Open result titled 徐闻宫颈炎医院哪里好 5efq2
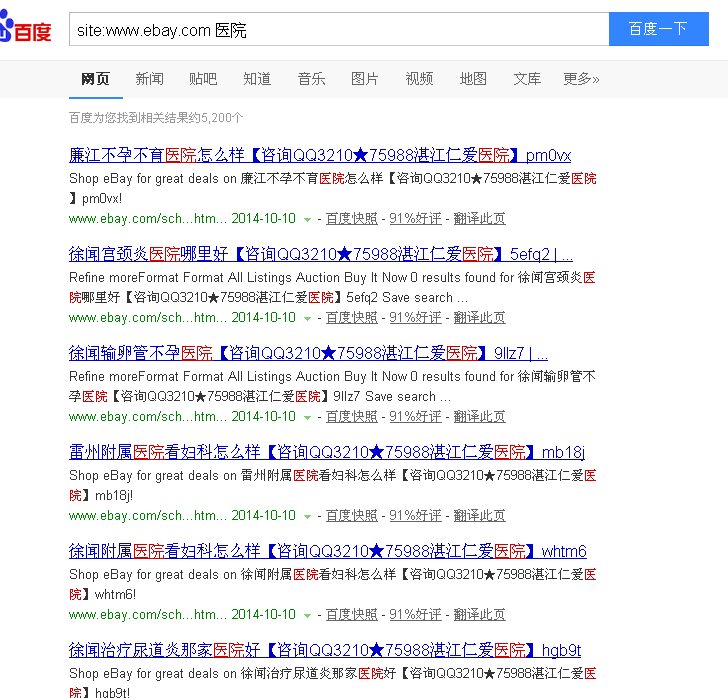This screenshot has width=728, height=698. point(321,254)
